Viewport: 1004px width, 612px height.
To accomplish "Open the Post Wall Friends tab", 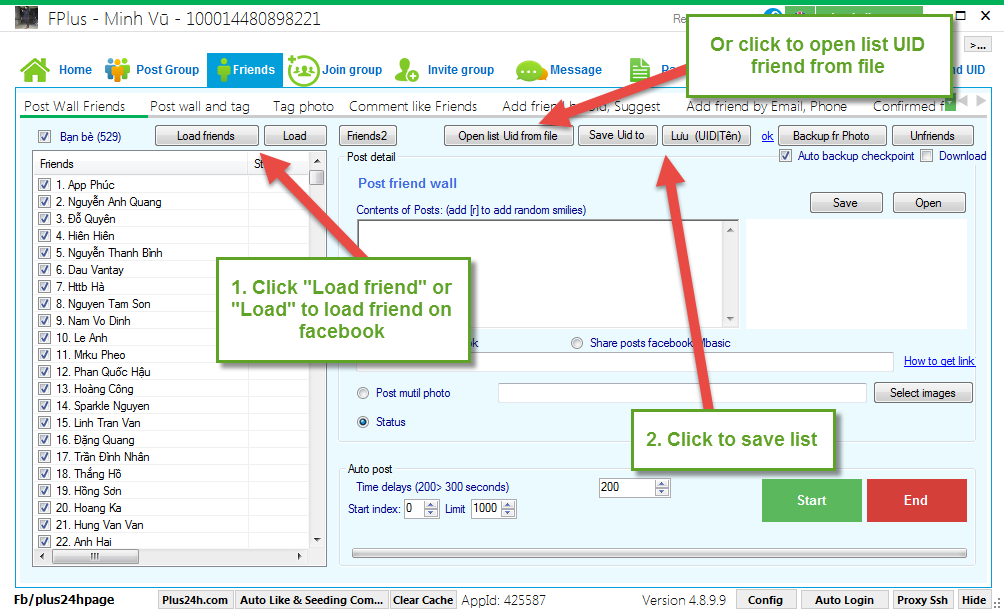I will (75, 106).
